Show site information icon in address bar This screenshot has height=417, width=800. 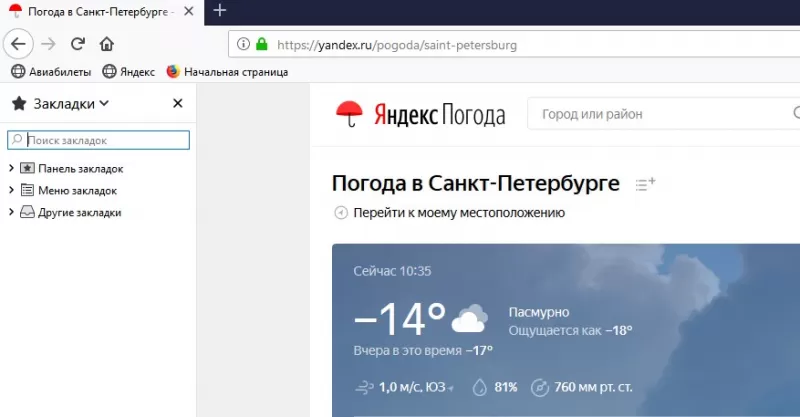pos(243,44)
